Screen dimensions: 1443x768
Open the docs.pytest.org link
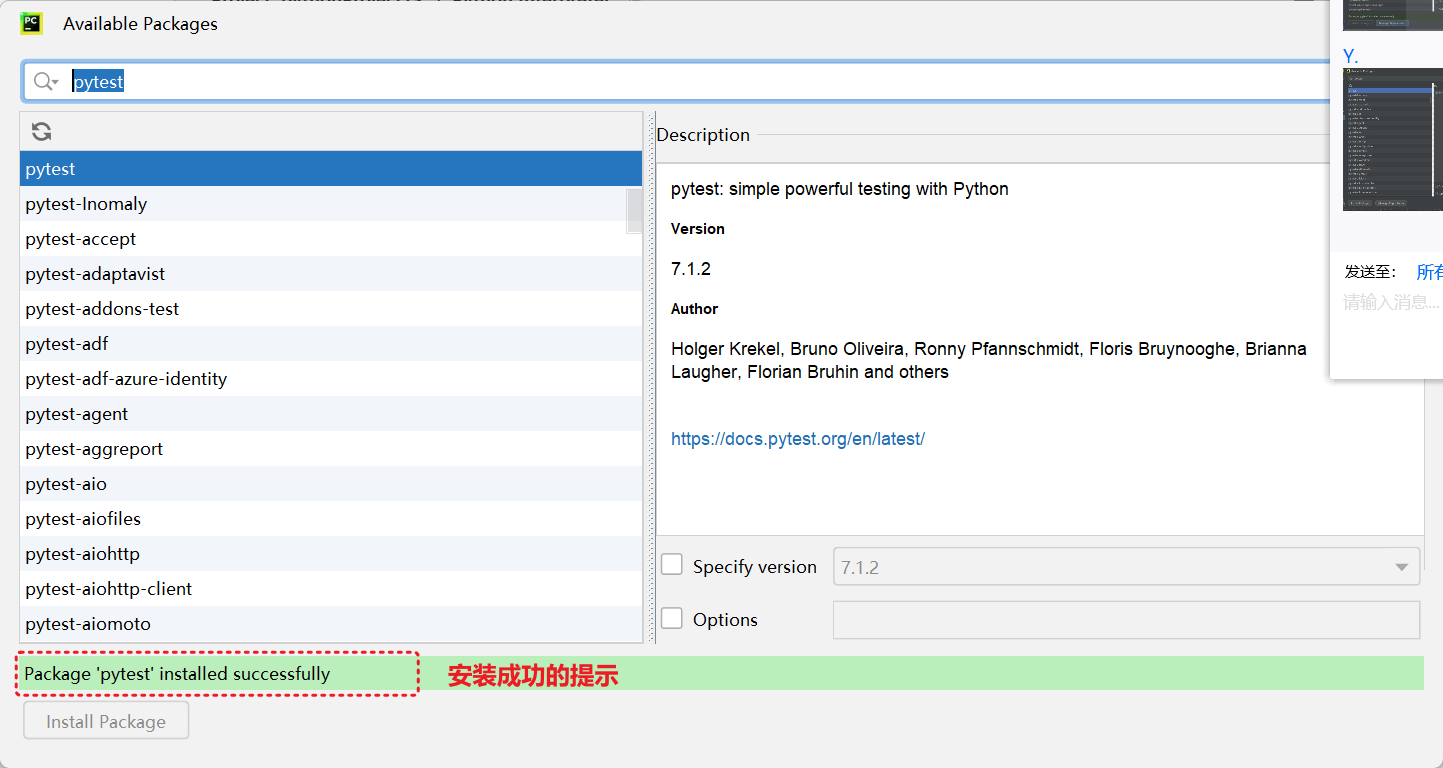tap(798, 438)
